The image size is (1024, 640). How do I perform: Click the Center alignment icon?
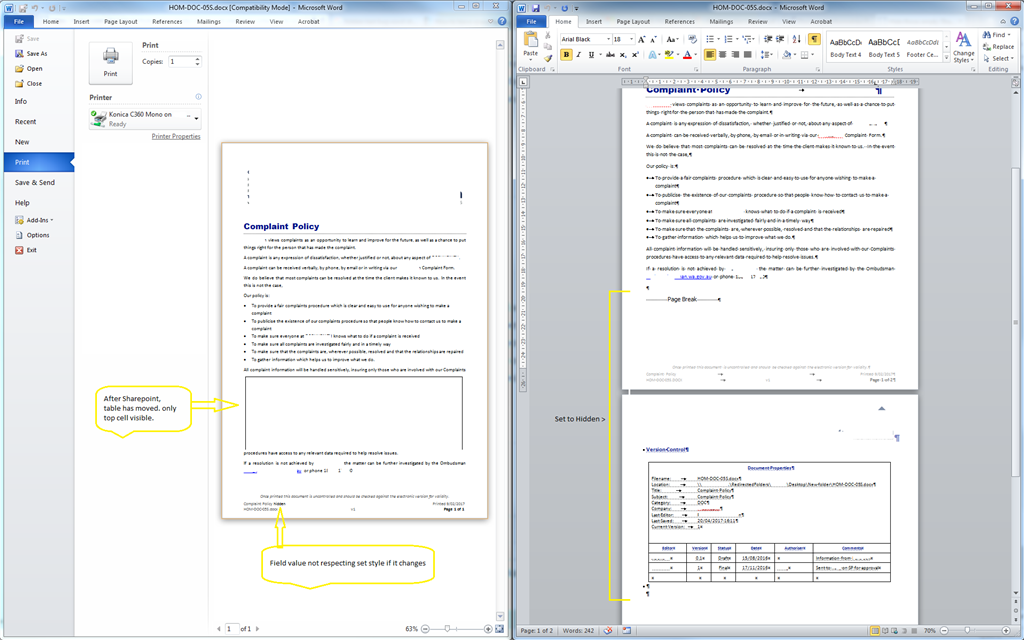click(x=722, y=55)
